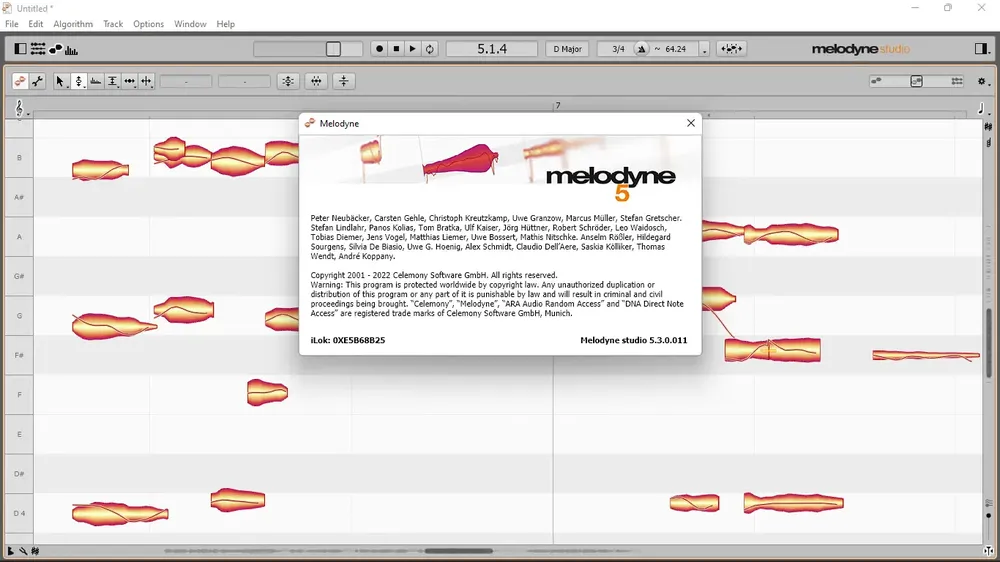Open the Track menu
The width and height of the screenshot is (1000, 562).
point(113,24)
